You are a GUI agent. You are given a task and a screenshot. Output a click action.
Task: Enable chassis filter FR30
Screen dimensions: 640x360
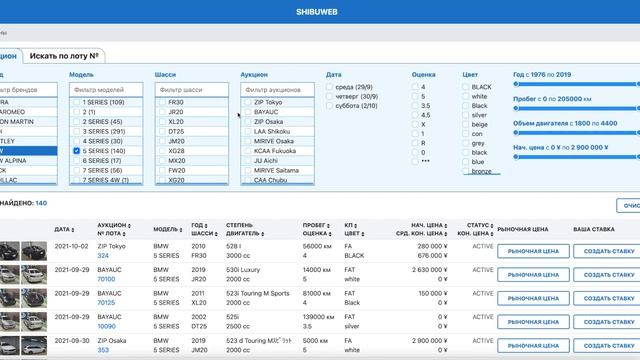(162, 102)
